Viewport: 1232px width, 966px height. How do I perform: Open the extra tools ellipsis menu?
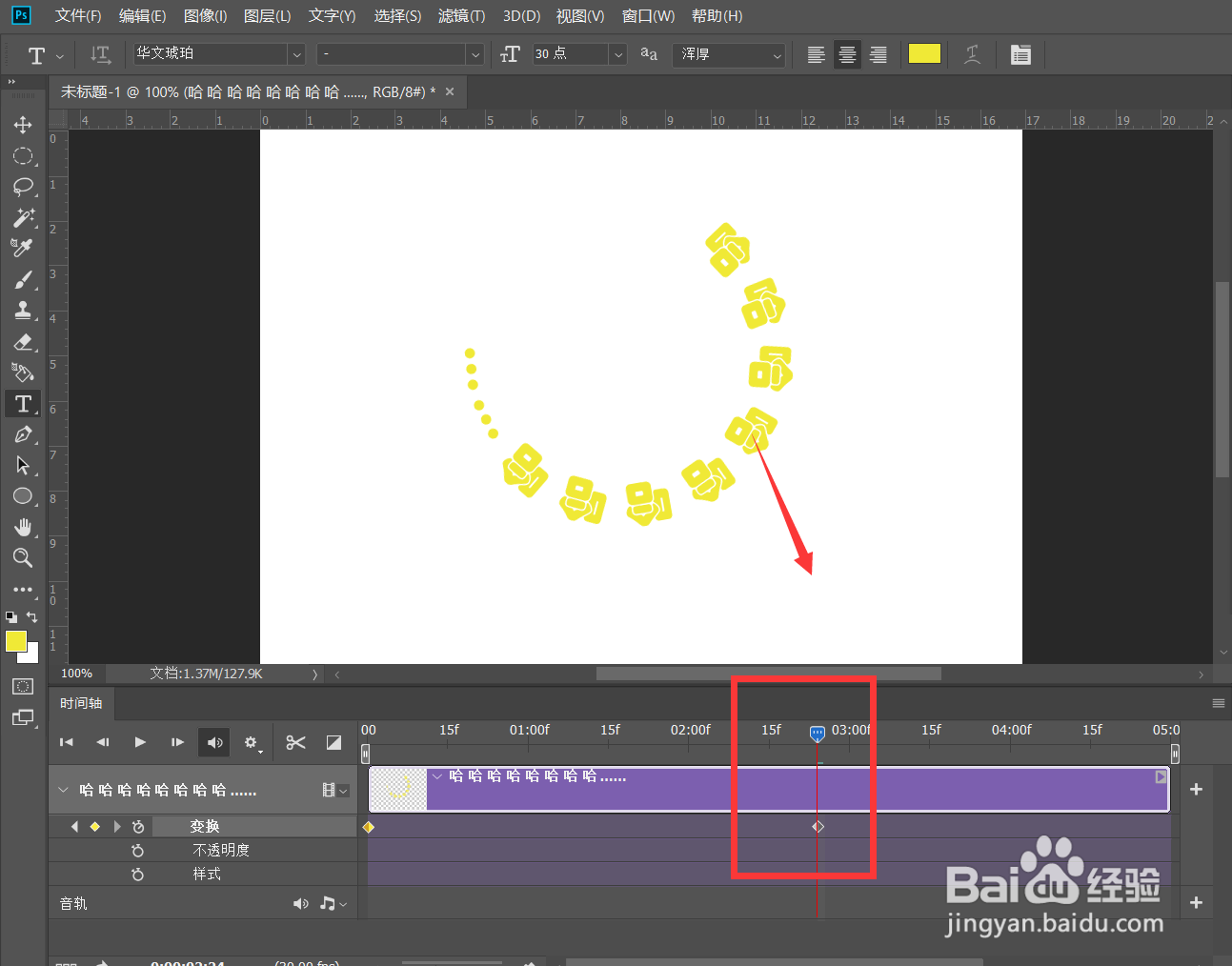[23, 590]
